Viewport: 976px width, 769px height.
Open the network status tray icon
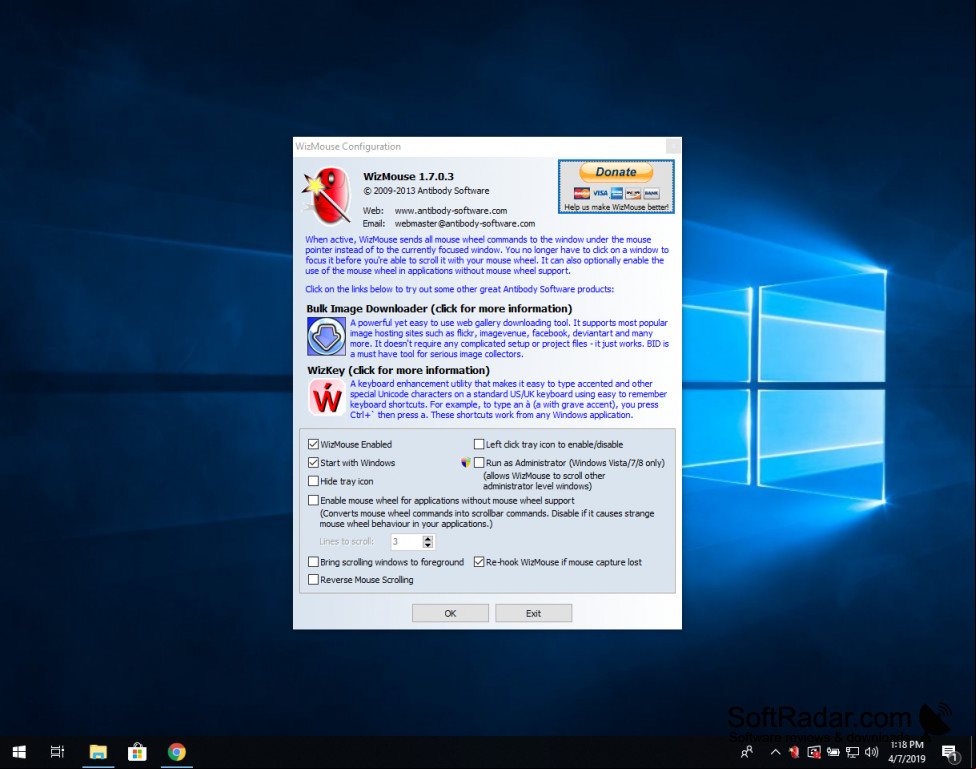tap(852, 752)
